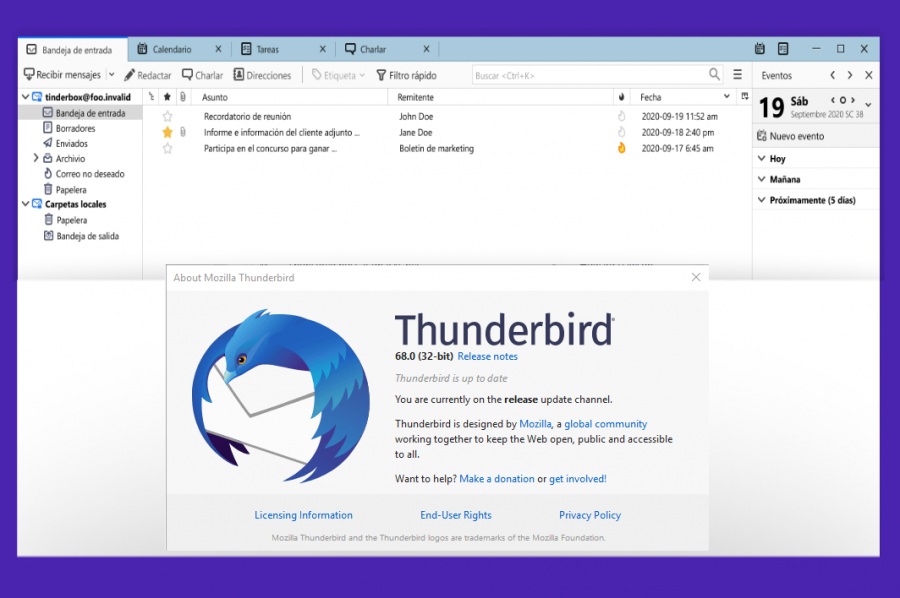Open the Release notes link

[x=487, y=356]
